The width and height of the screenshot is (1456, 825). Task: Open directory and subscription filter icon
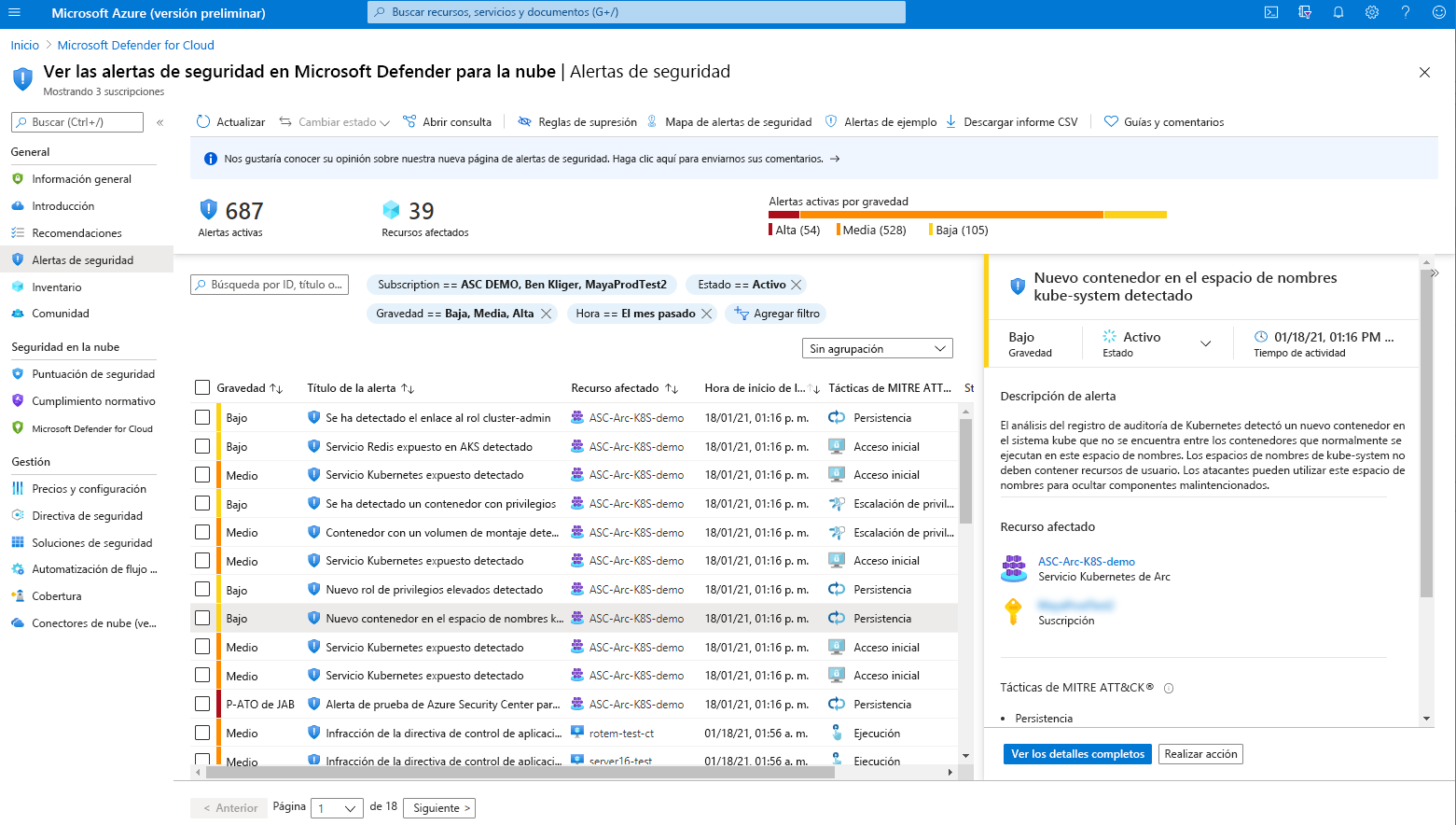tap(1305, 13)
